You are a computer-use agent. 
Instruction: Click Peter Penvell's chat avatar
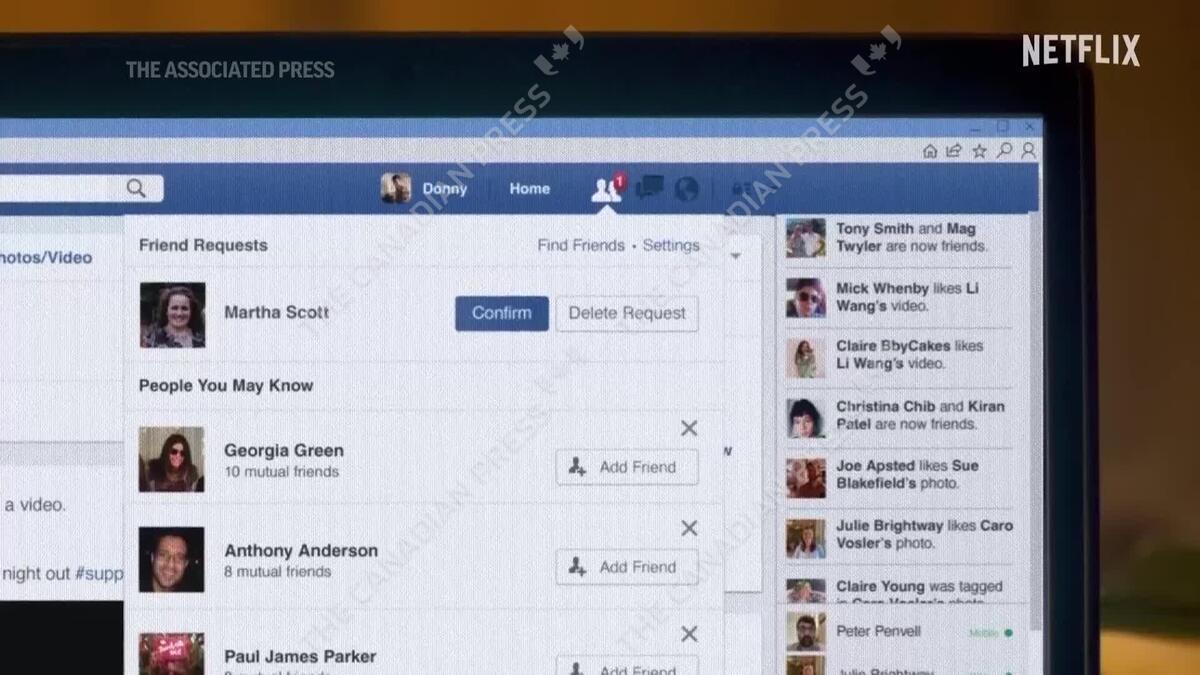[x=805, y=632]
